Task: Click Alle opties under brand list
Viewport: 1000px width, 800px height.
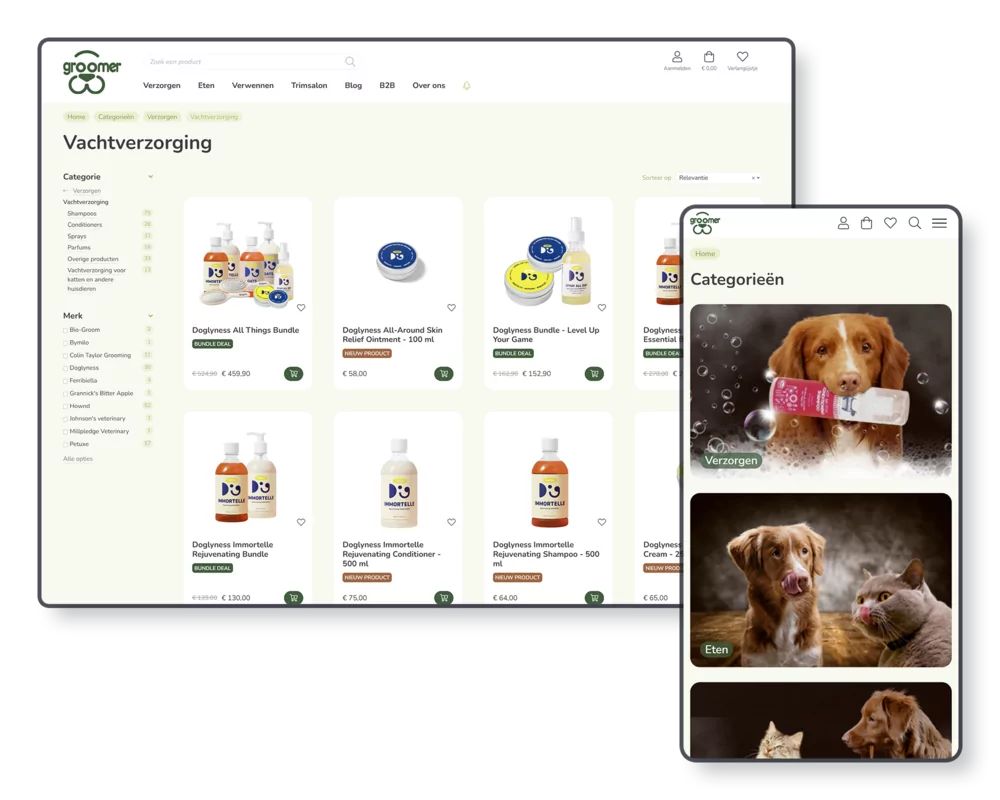Action: 78,459
